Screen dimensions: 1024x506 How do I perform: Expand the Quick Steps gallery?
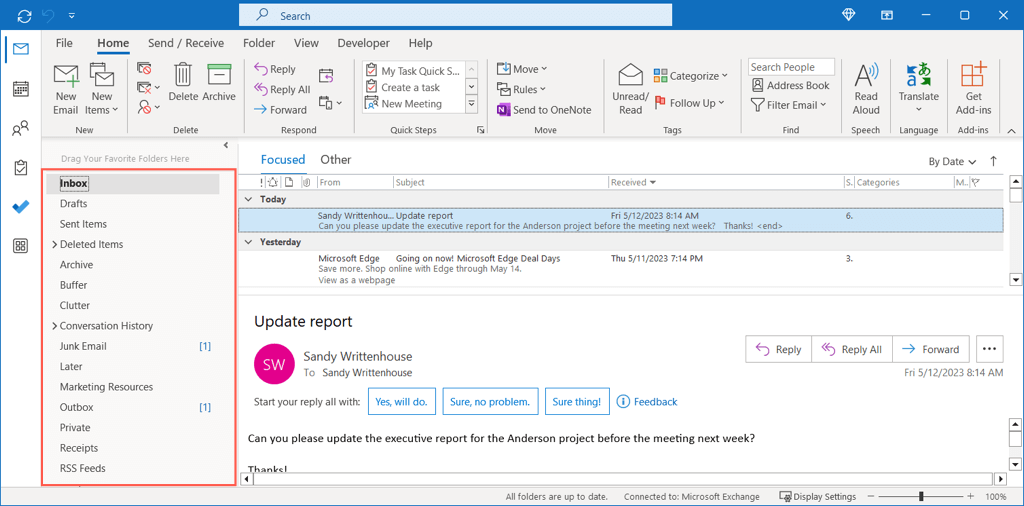[472, 104]
